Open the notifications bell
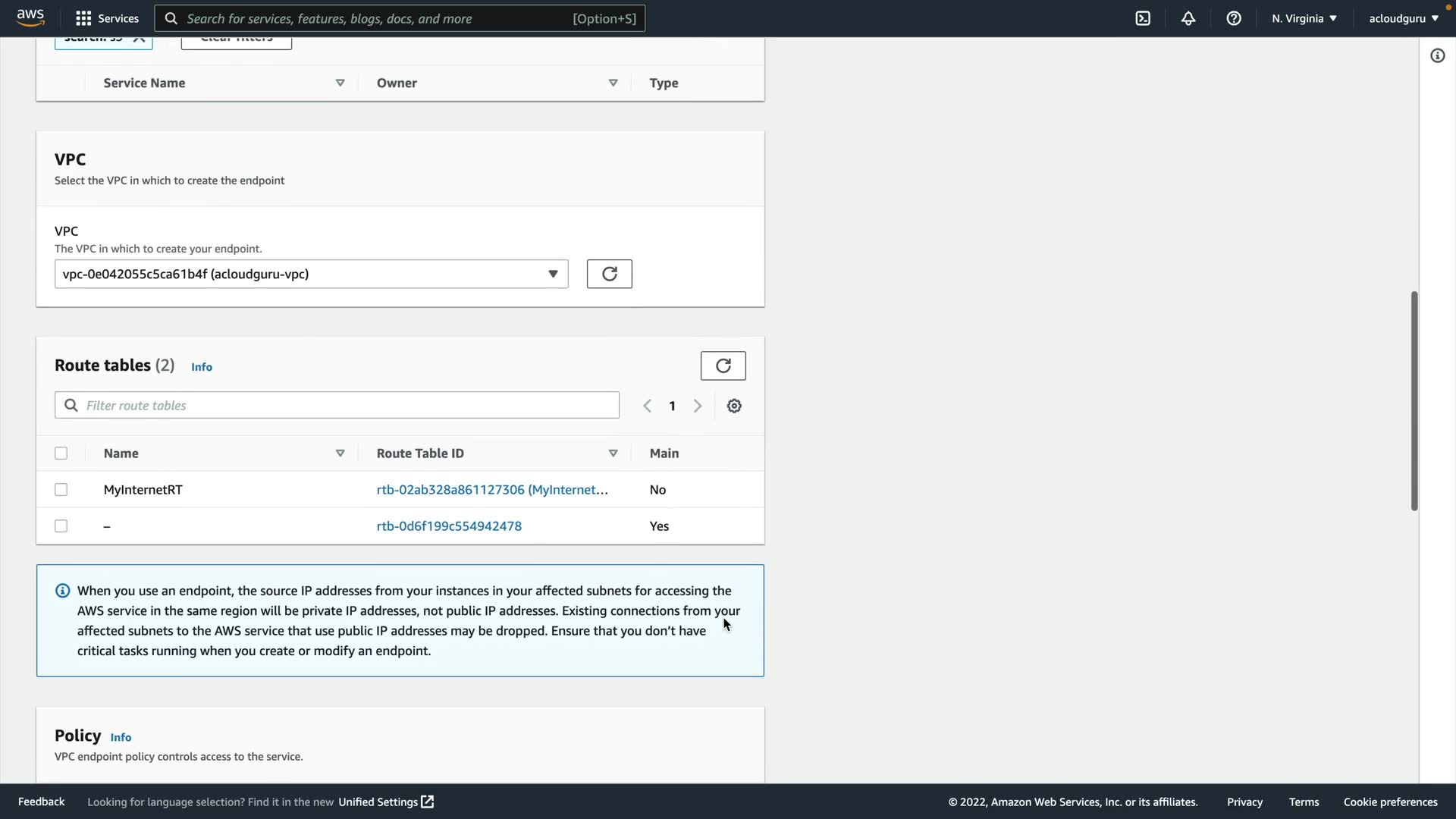 (1188, 18)
